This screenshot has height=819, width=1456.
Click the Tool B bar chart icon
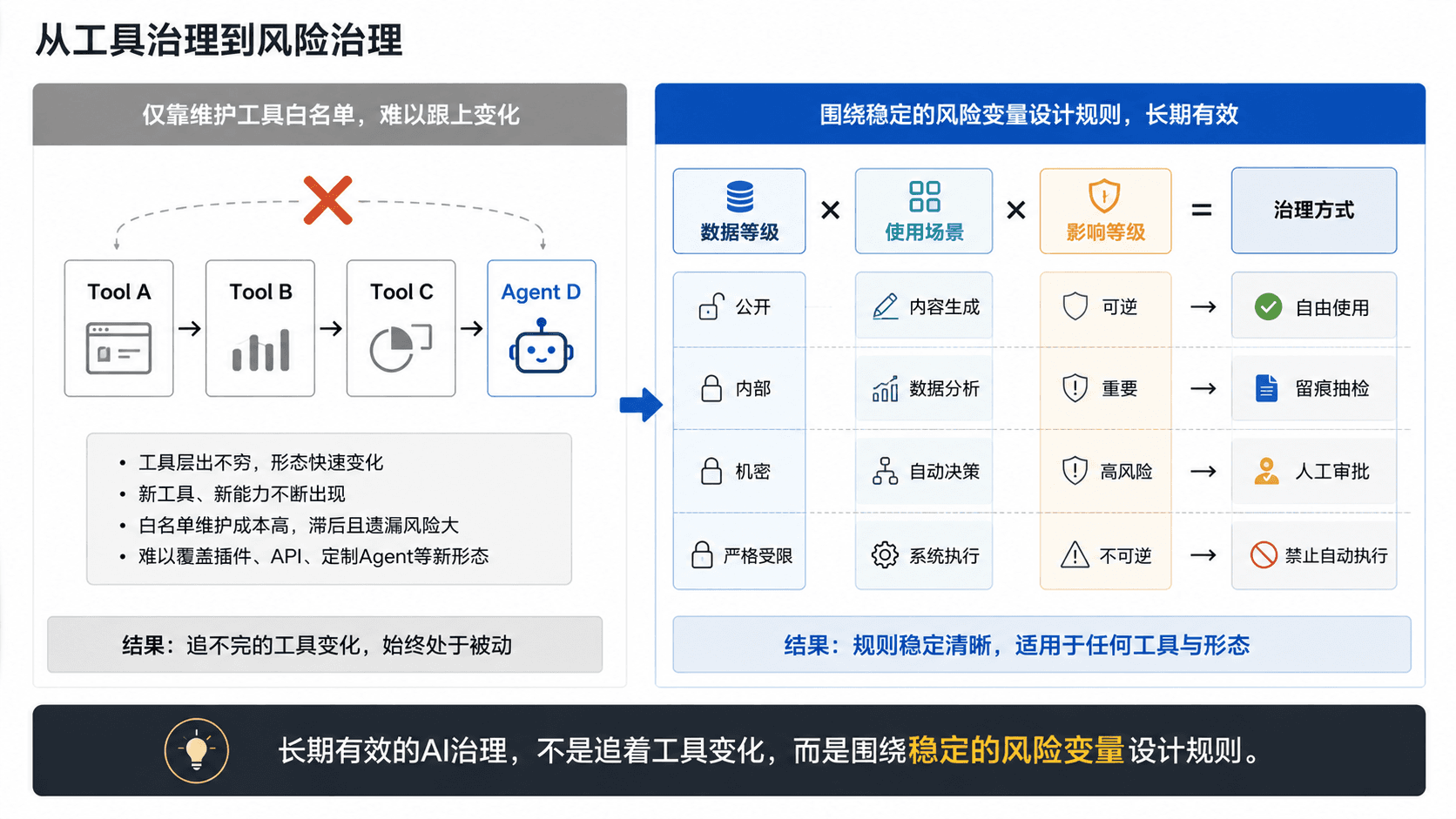260,350
